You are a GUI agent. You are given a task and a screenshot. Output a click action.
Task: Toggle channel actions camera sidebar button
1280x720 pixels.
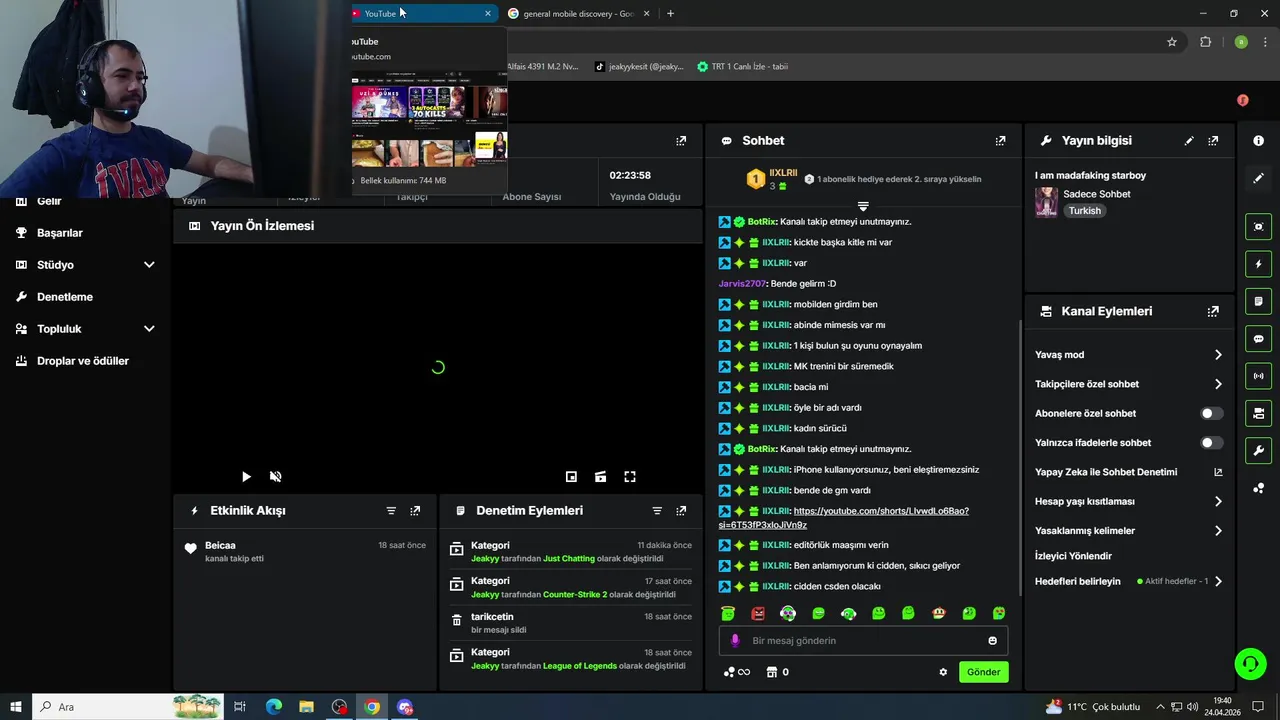click(x=1258, y=413)
